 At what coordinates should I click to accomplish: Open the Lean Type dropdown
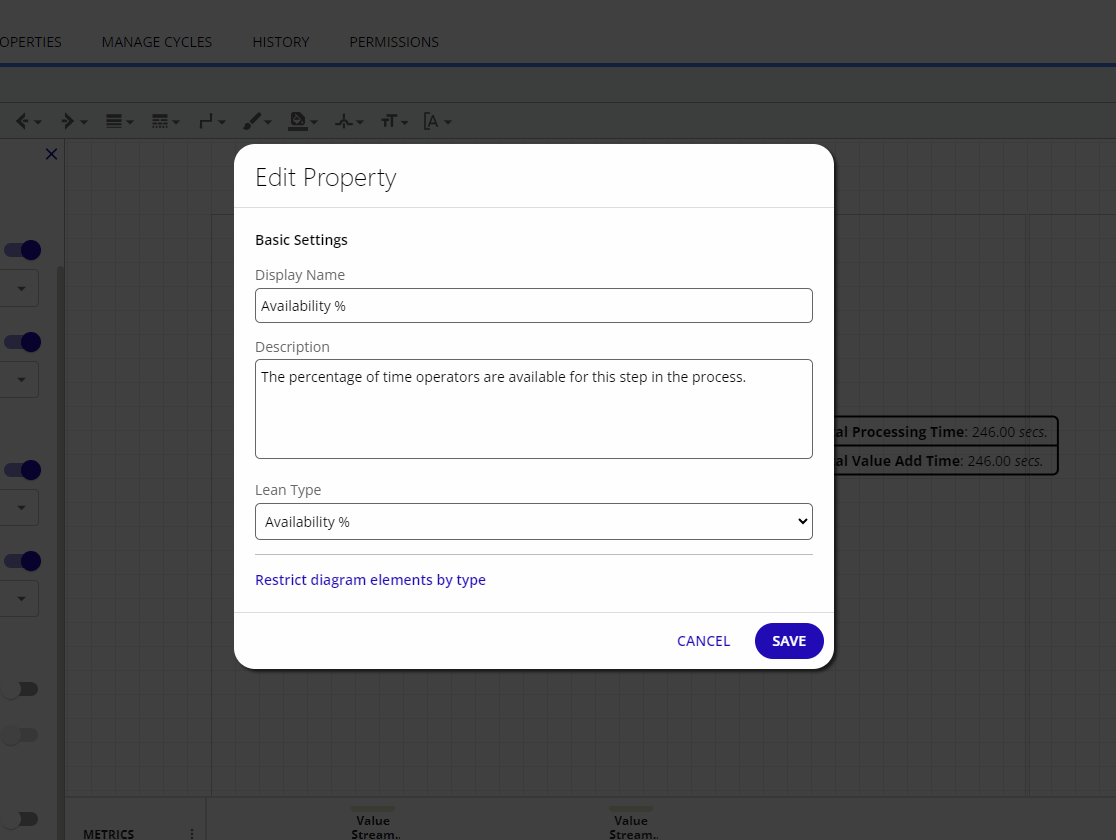pyautogui.click(x=533, y=522)
